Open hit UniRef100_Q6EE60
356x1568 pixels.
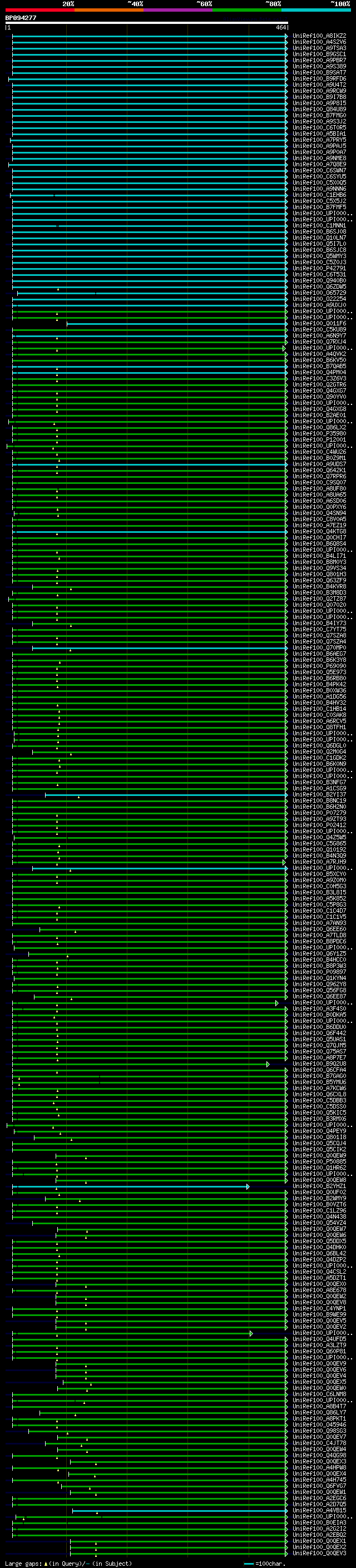pyautogui.click(x=319, y=929)
